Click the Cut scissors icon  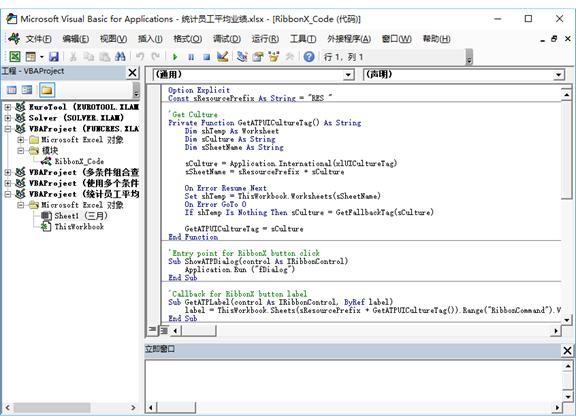click(73, 57)
